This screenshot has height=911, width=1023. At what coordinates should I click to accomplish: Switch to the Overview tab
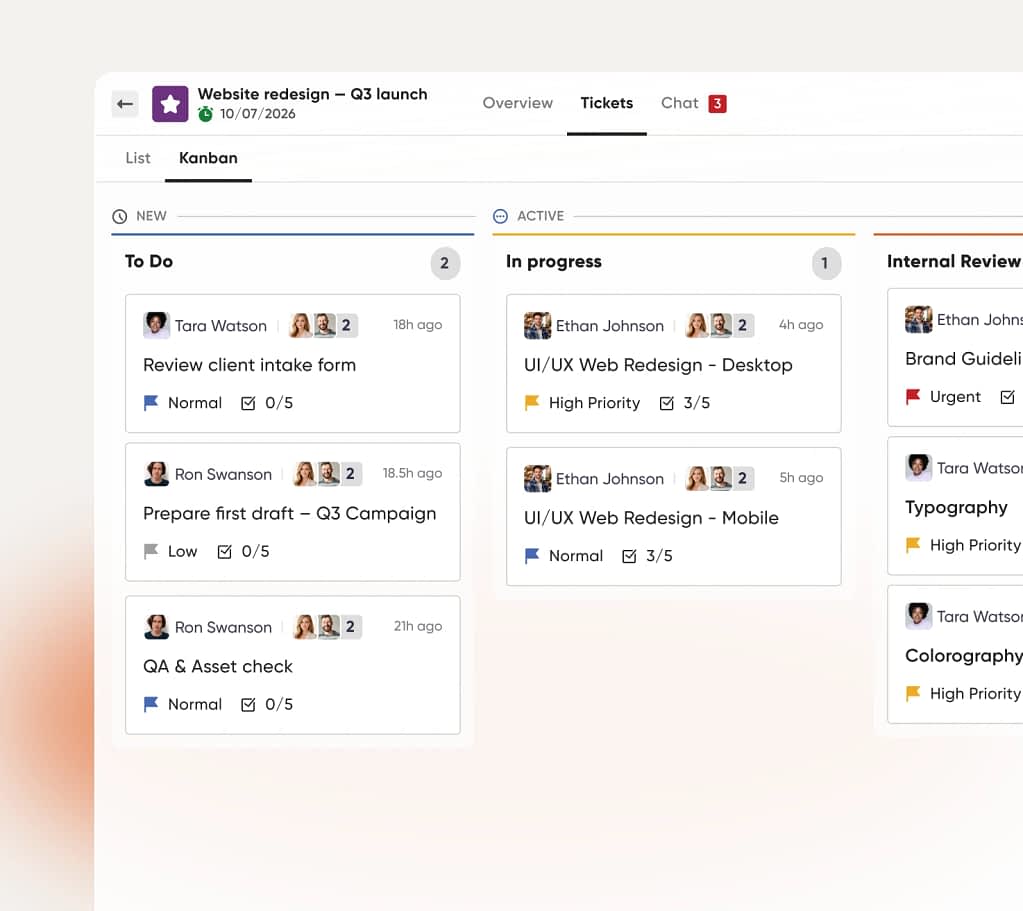pyautogui.click(x=517, y=103)
